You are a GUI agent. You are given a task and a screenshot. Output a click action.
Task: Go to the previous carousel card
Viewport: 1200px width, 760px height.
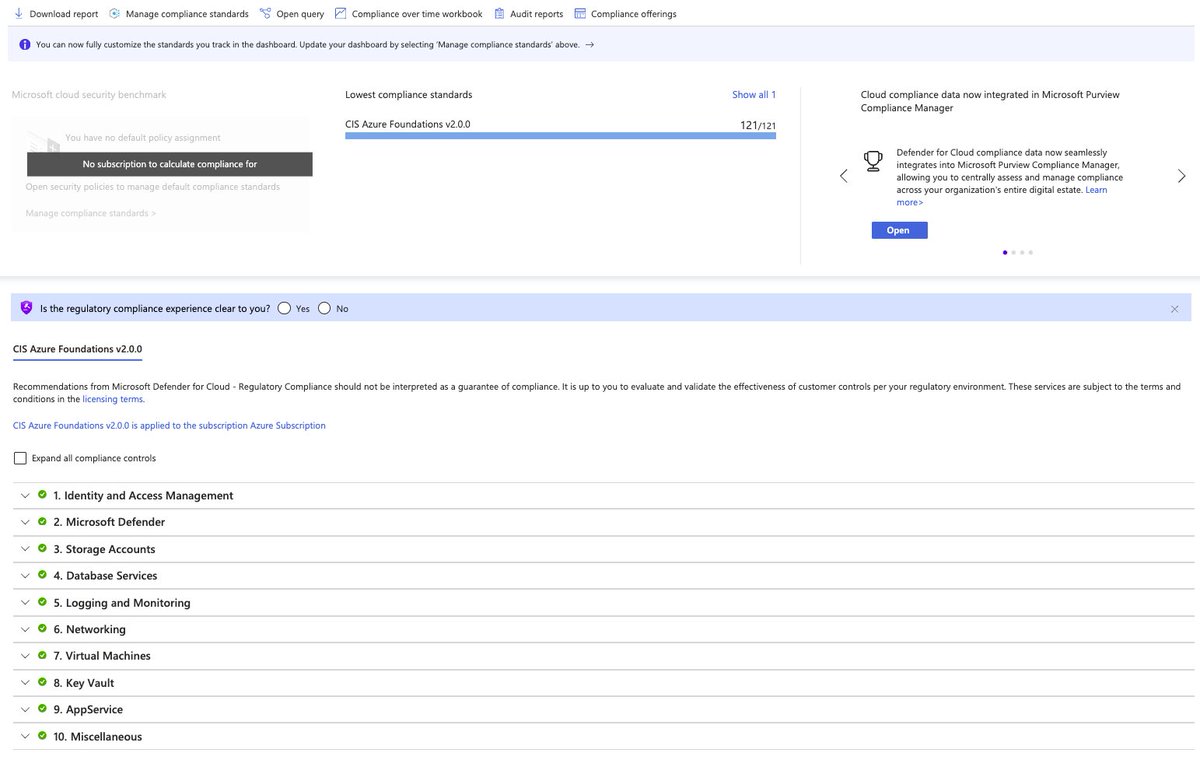(x=843, y=176)
